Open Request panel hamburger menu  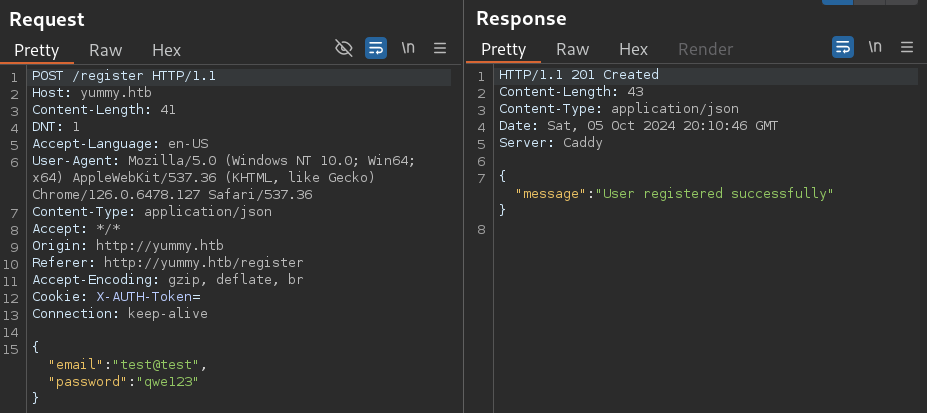pos(440,48)
